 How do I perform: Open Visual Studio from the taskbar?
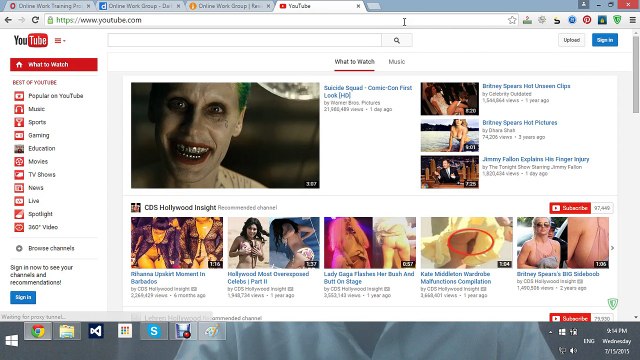96,331
